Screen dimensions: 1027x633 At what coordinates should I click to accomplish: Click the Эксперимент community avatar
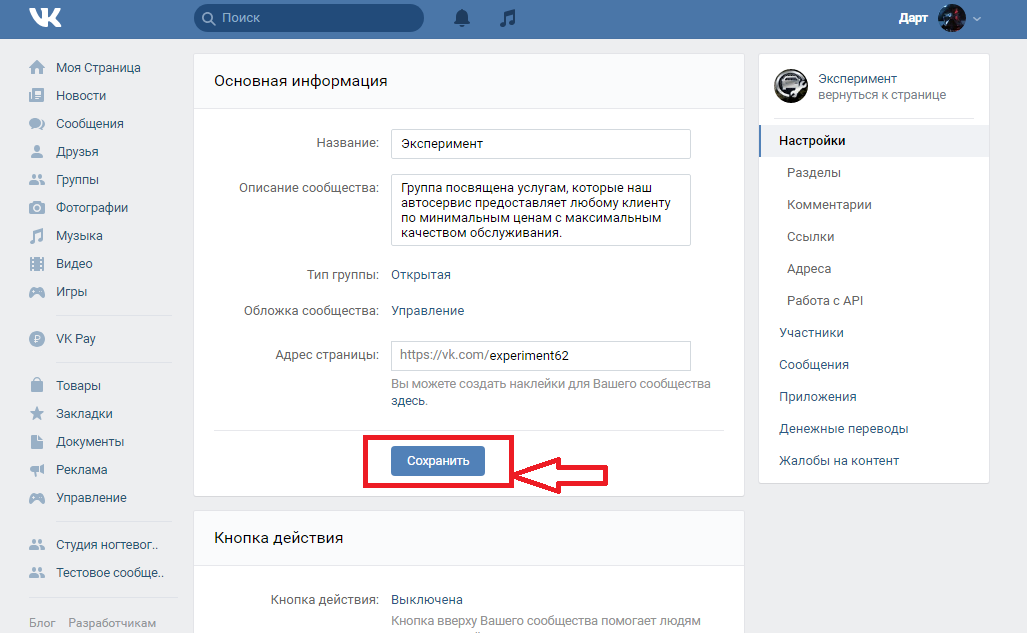pyautogui.click(x=790, y=86)
